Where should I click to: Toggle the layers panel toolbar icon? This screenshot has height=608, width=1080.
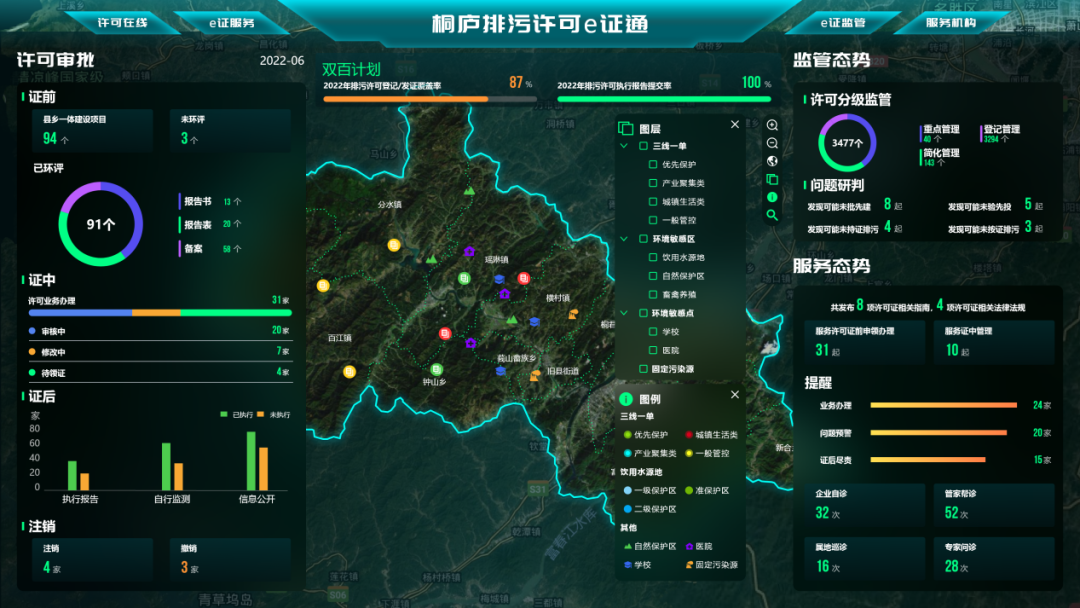[x=772, y=179]
